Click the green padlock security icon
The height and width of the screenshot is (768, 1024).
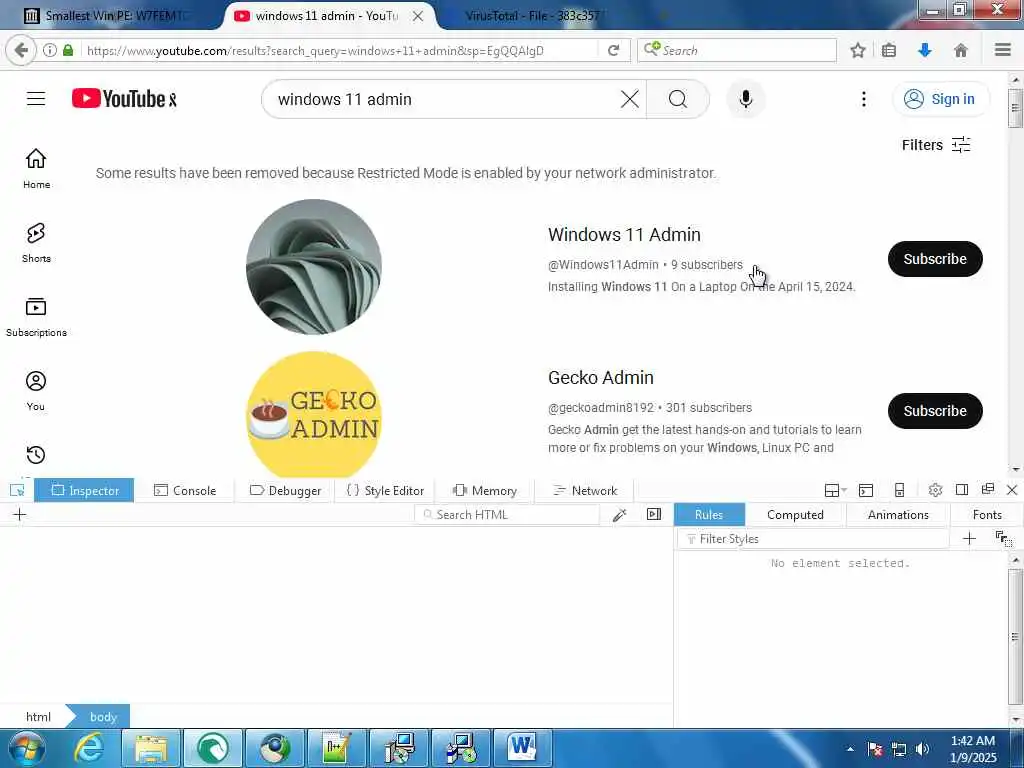68,50
